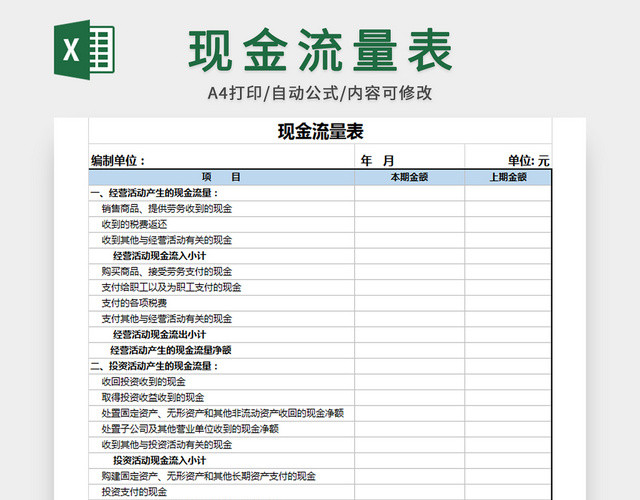The height and width of the screenshot is (500, 640).
Task: Select the 编制单位： cell
Action: pyautogui.click(x=222, y=156)
